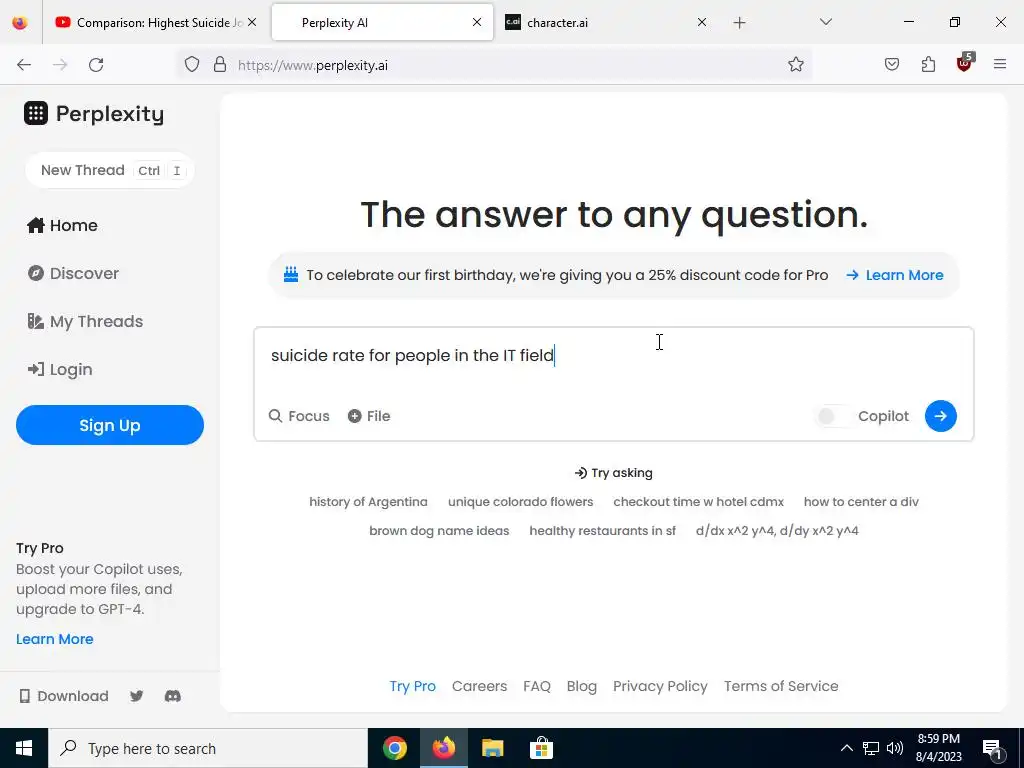Open the Blog footer link
The width and height of the screenshot is (1024, 768).
582,686
